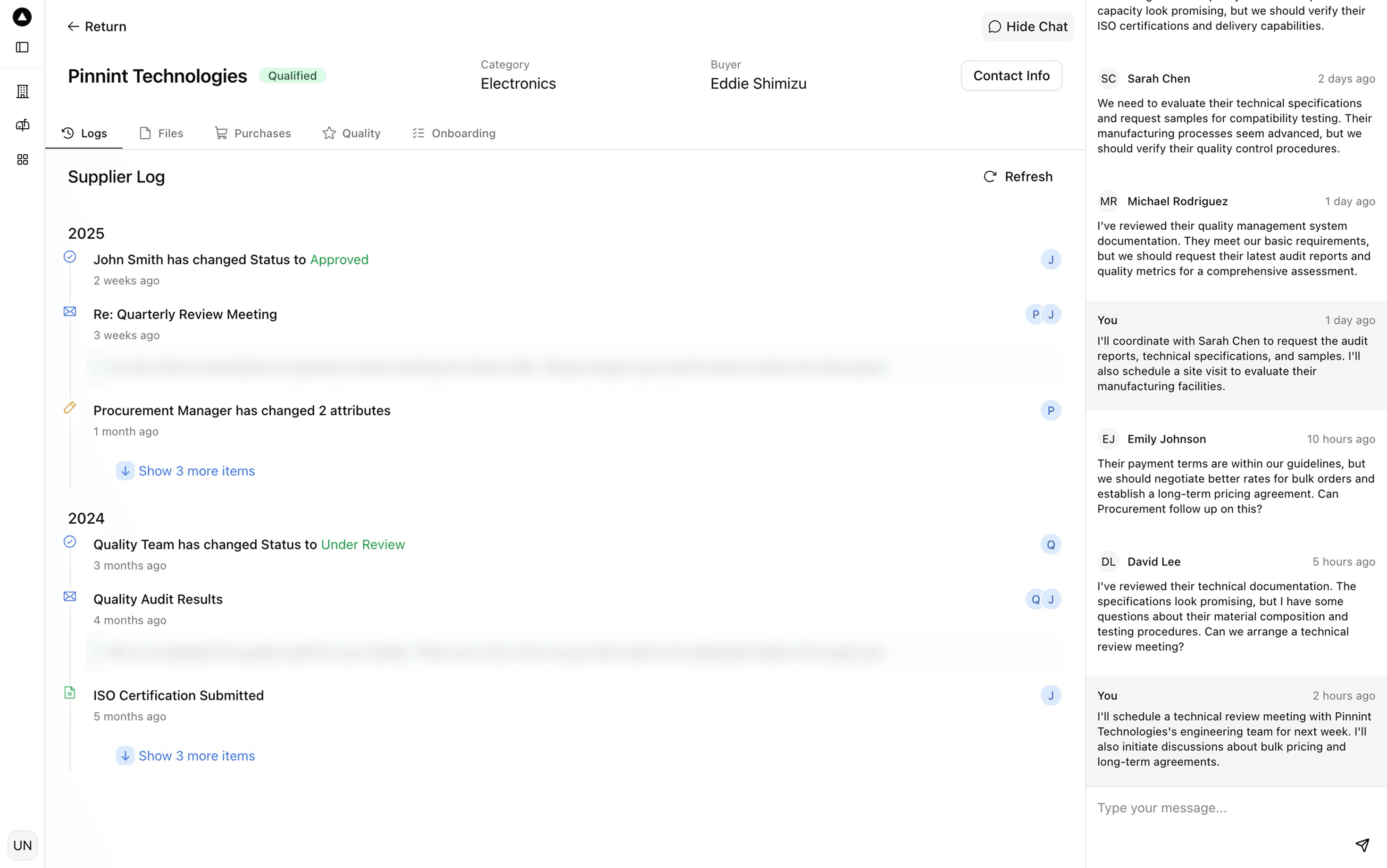Click the '2 weeks ago' timestamp
Image resolution: width=1387 pixels, height=868 pixels.
[x=126, y=281]
